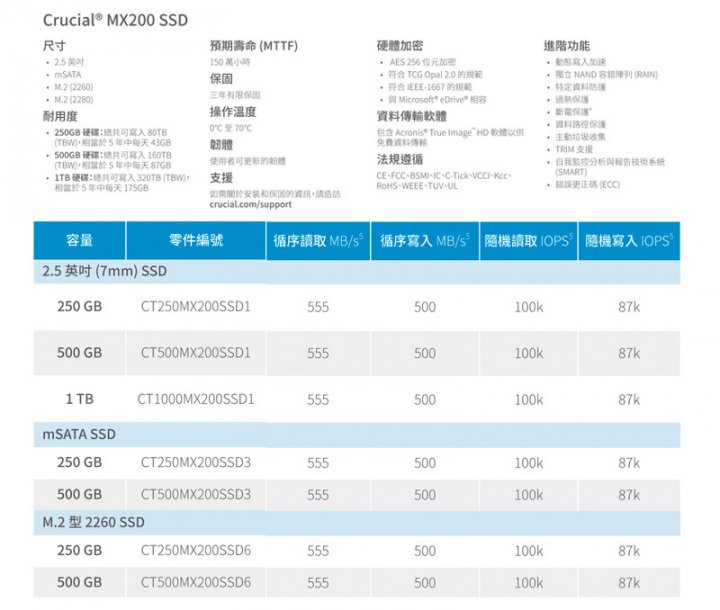The image size is (720, 610).
Task: Select the 容量 column header
Action: point(79,240)
